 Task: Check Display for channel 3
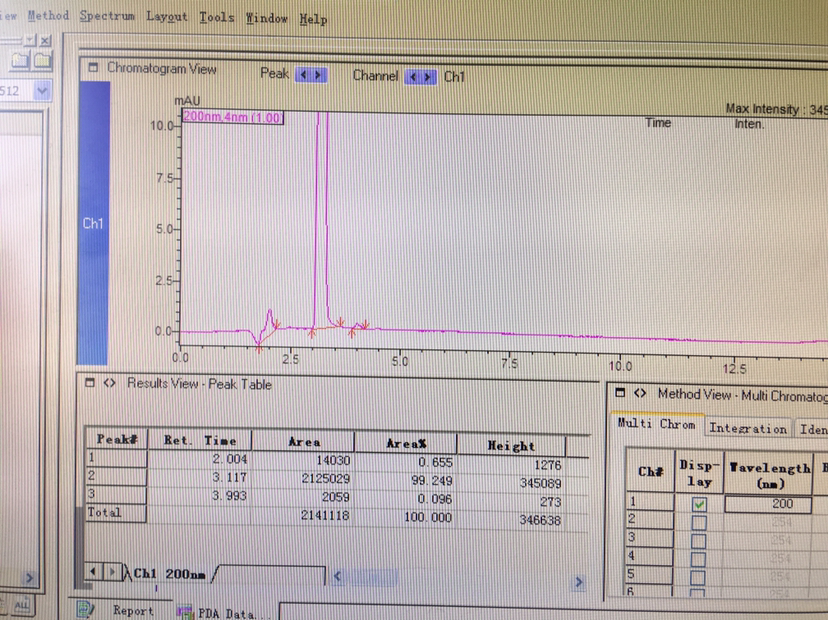pos(698,541)
